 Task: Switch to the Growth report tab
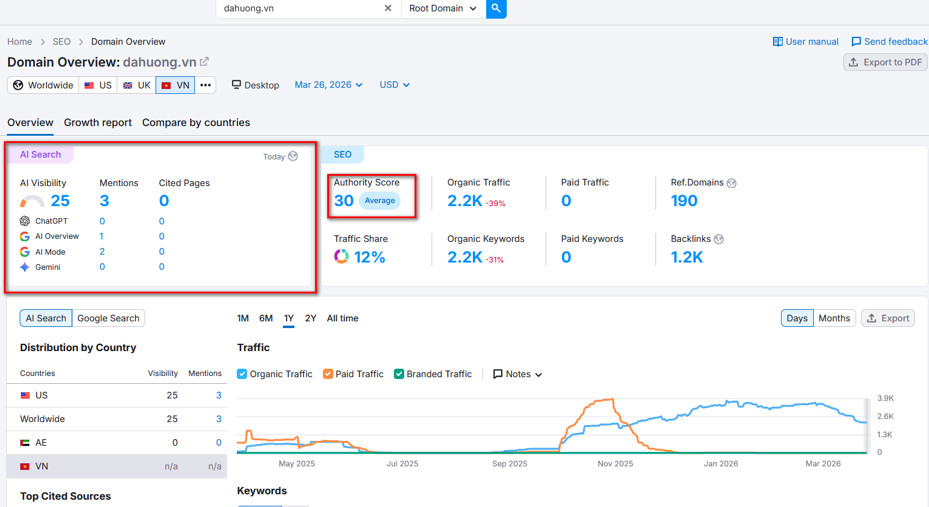pos(98,123)
